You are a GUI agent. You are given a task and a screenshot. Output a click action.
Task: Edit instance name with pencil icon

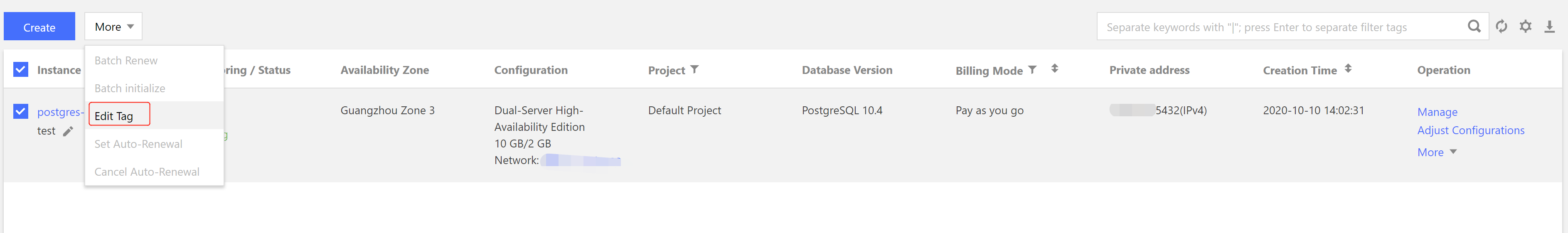pyautogui.click(x=68, y=131)
